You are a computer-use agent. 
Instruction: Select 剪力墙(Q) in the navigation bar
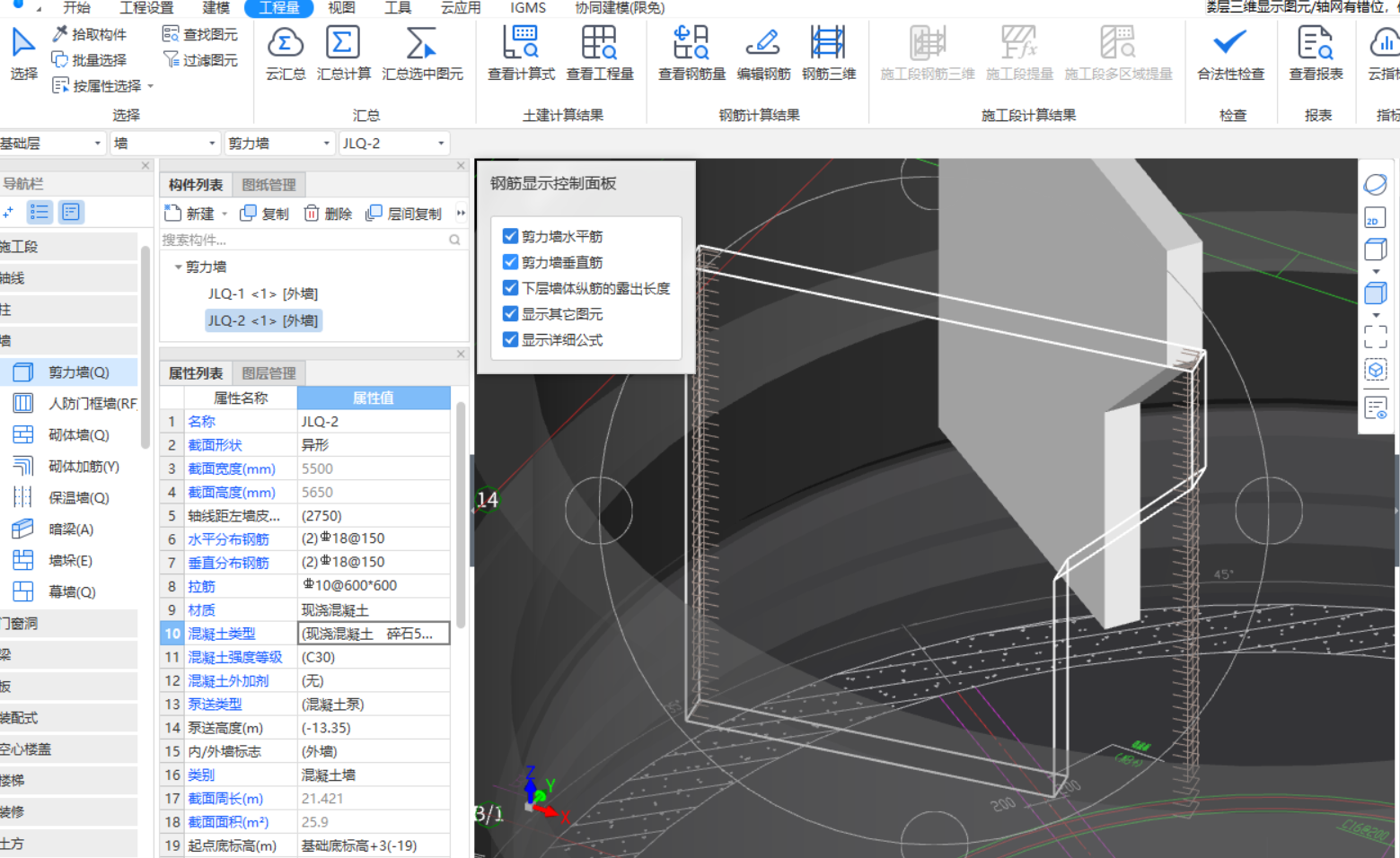point(69,372)
